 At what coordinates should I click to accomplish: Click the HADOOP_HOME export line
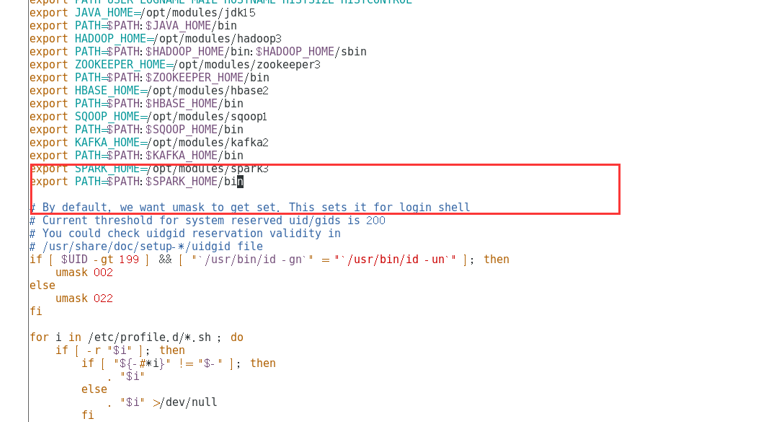coord(155,38)
